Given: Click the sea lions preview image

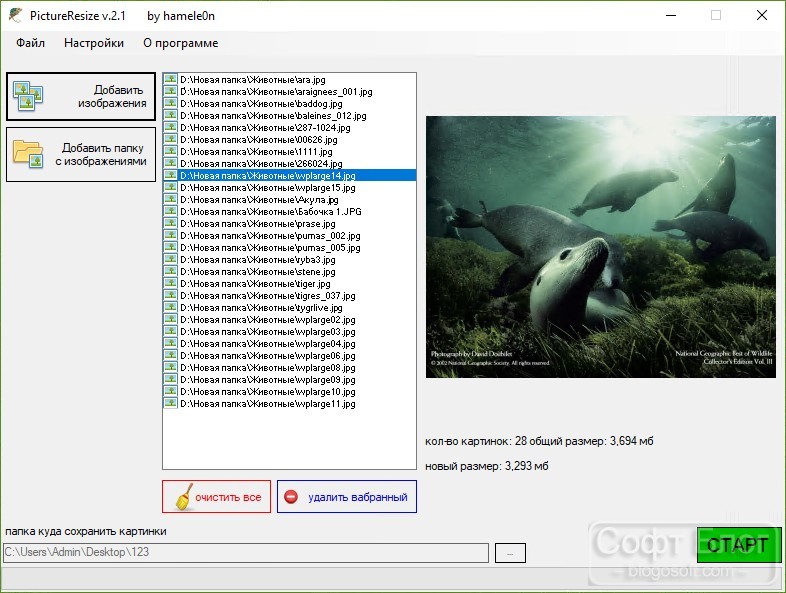Looking at the screenshot, I should 601,247.
